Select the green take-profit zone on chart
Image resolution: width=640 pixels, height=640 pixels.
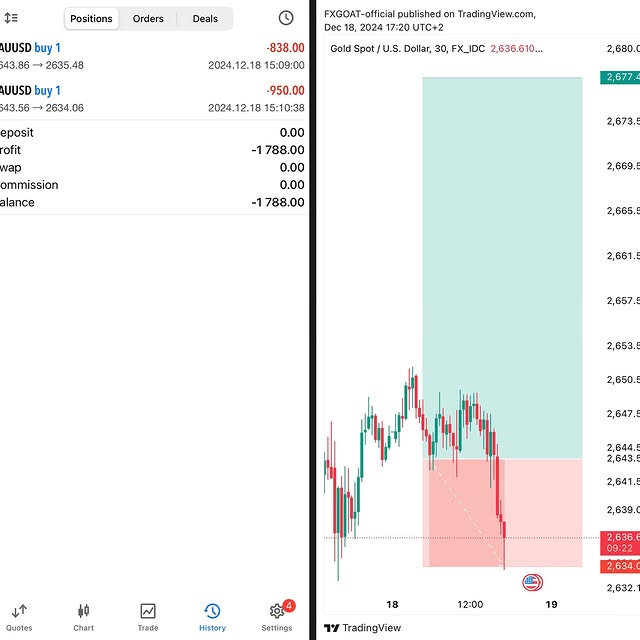coord(502,260)
